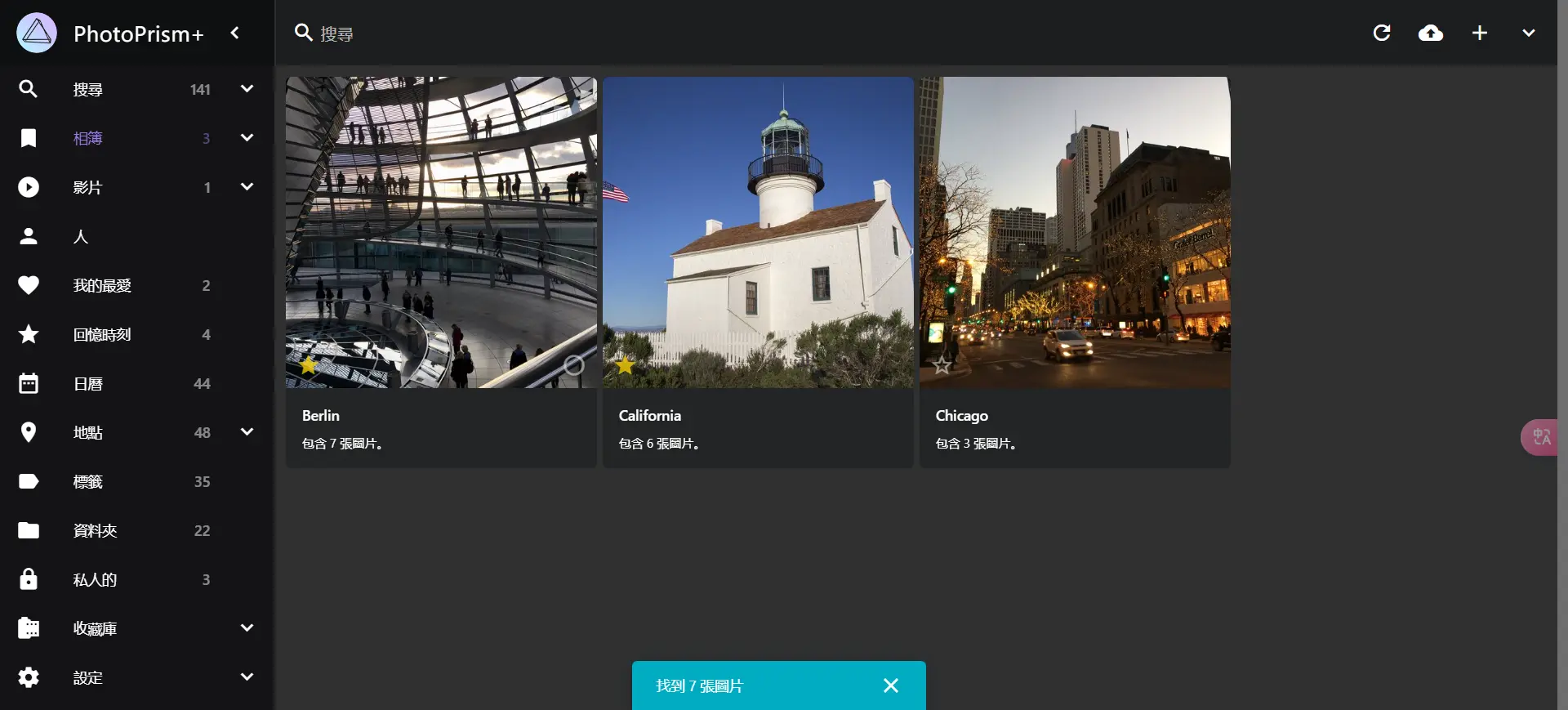The height and width of the screenshot is (710, 1568).
Task: Open the translate floating icon
Action: (x=1540, y=437)
